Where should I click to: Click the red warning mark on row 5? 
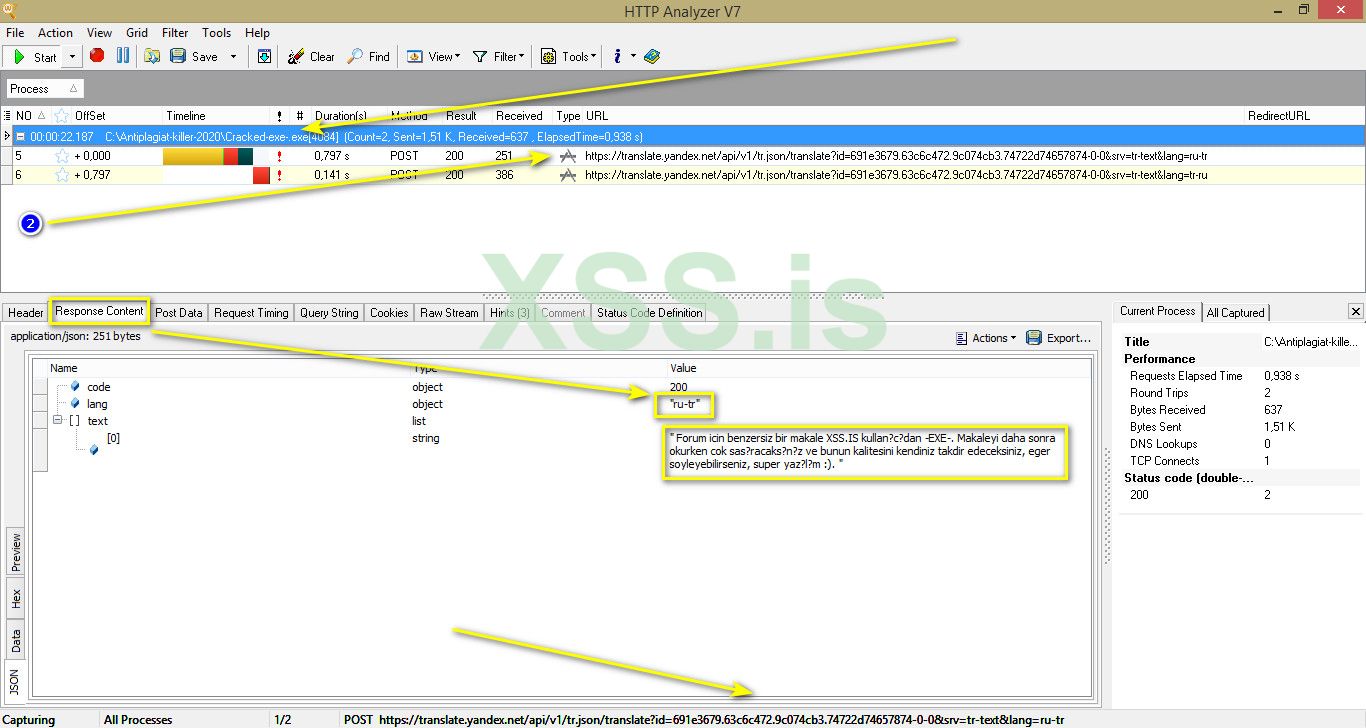point(280,156)
